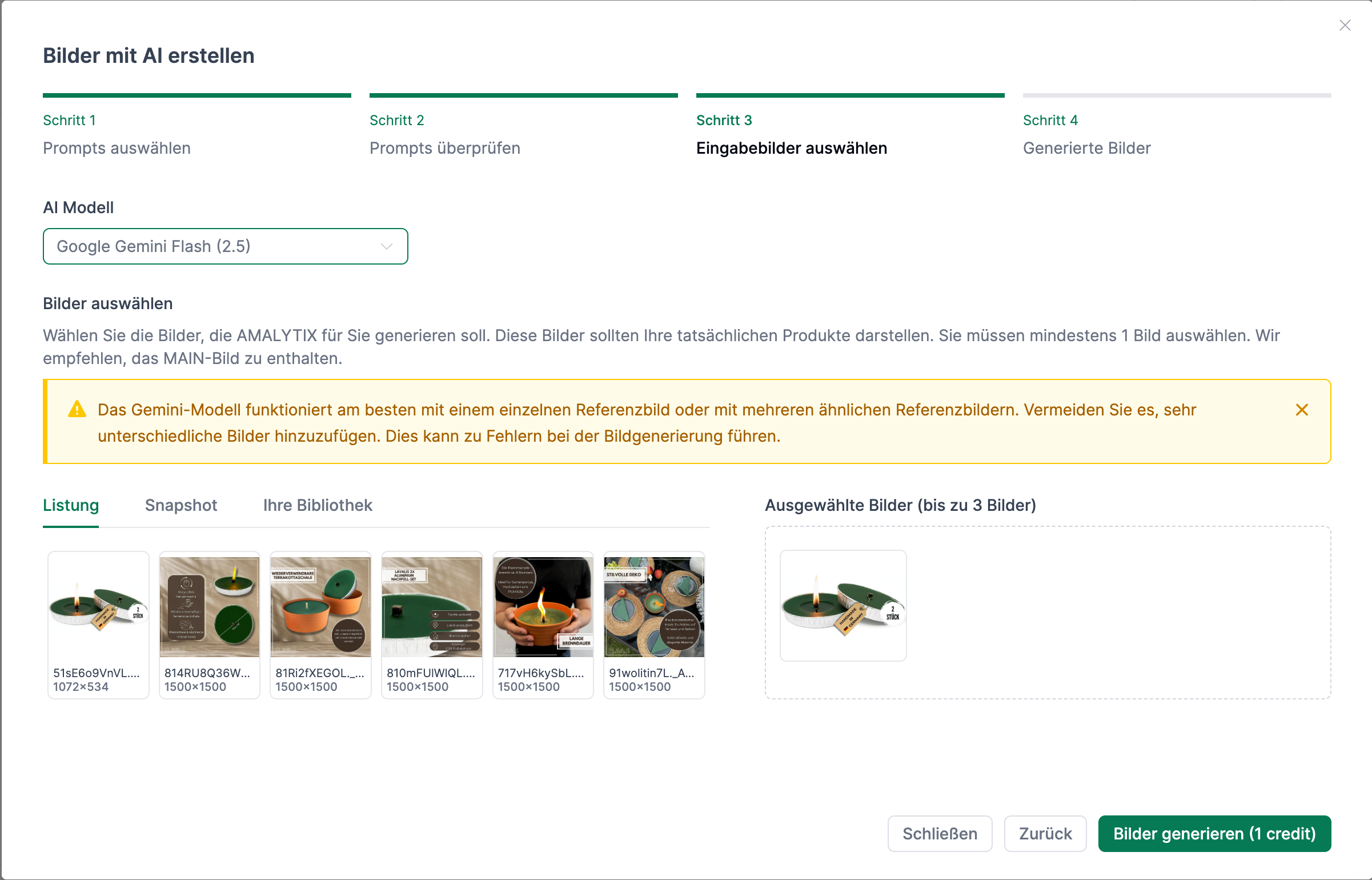Image resolution: width=1372 pixels, height=880 pixels.
Task: Dismiss the yellow Gemini warning banner
Action: tap(1302, 410)
